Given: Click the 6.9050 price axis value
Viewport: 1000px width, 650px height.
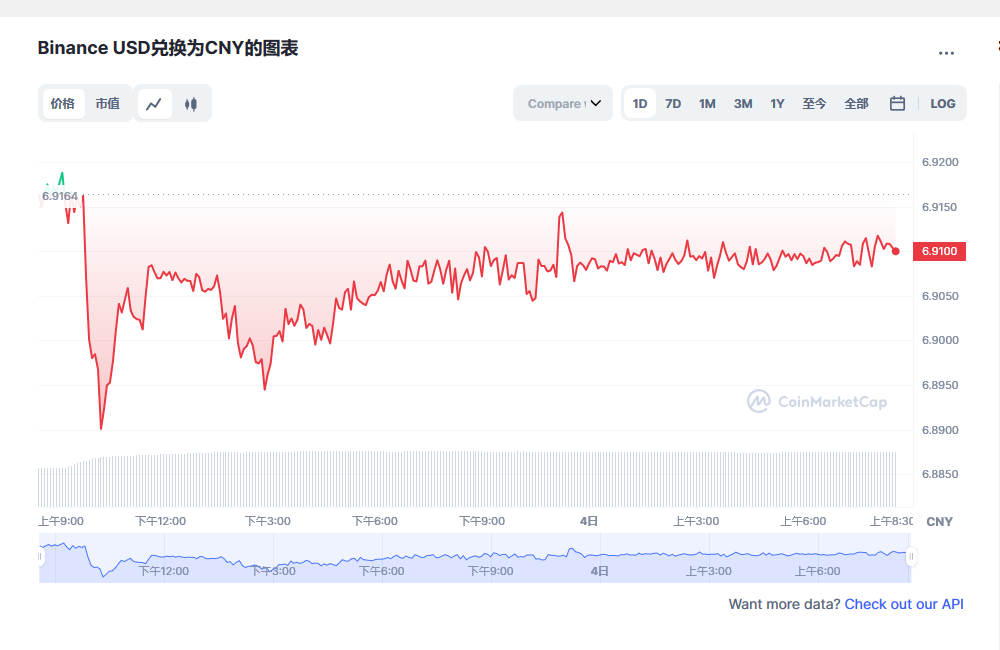Looking at the screenshot, I should coord(940,296).
